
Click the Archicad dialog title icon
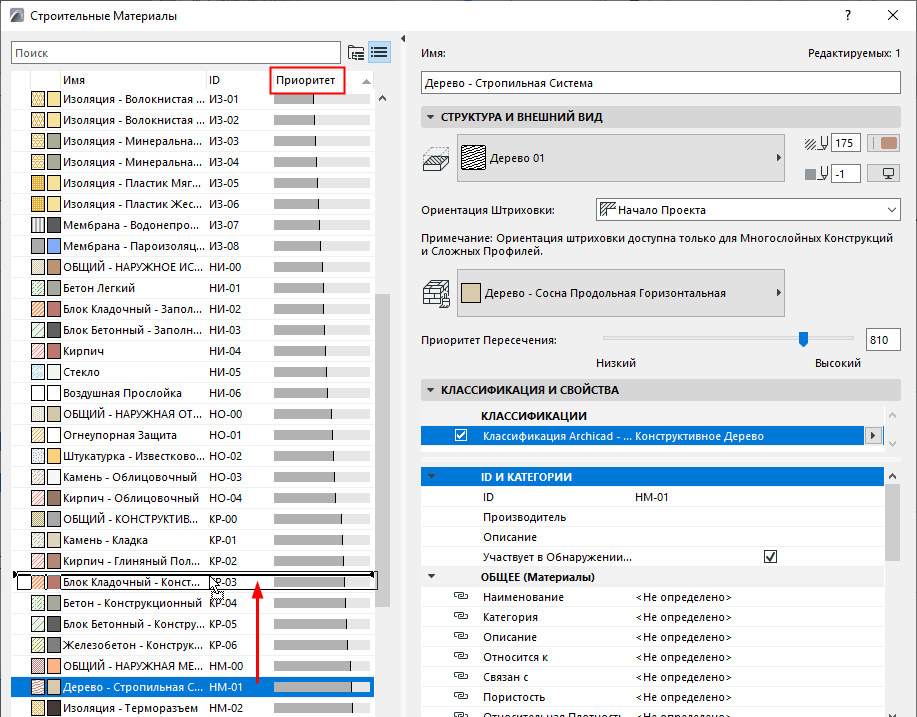[x=17, y=16]
